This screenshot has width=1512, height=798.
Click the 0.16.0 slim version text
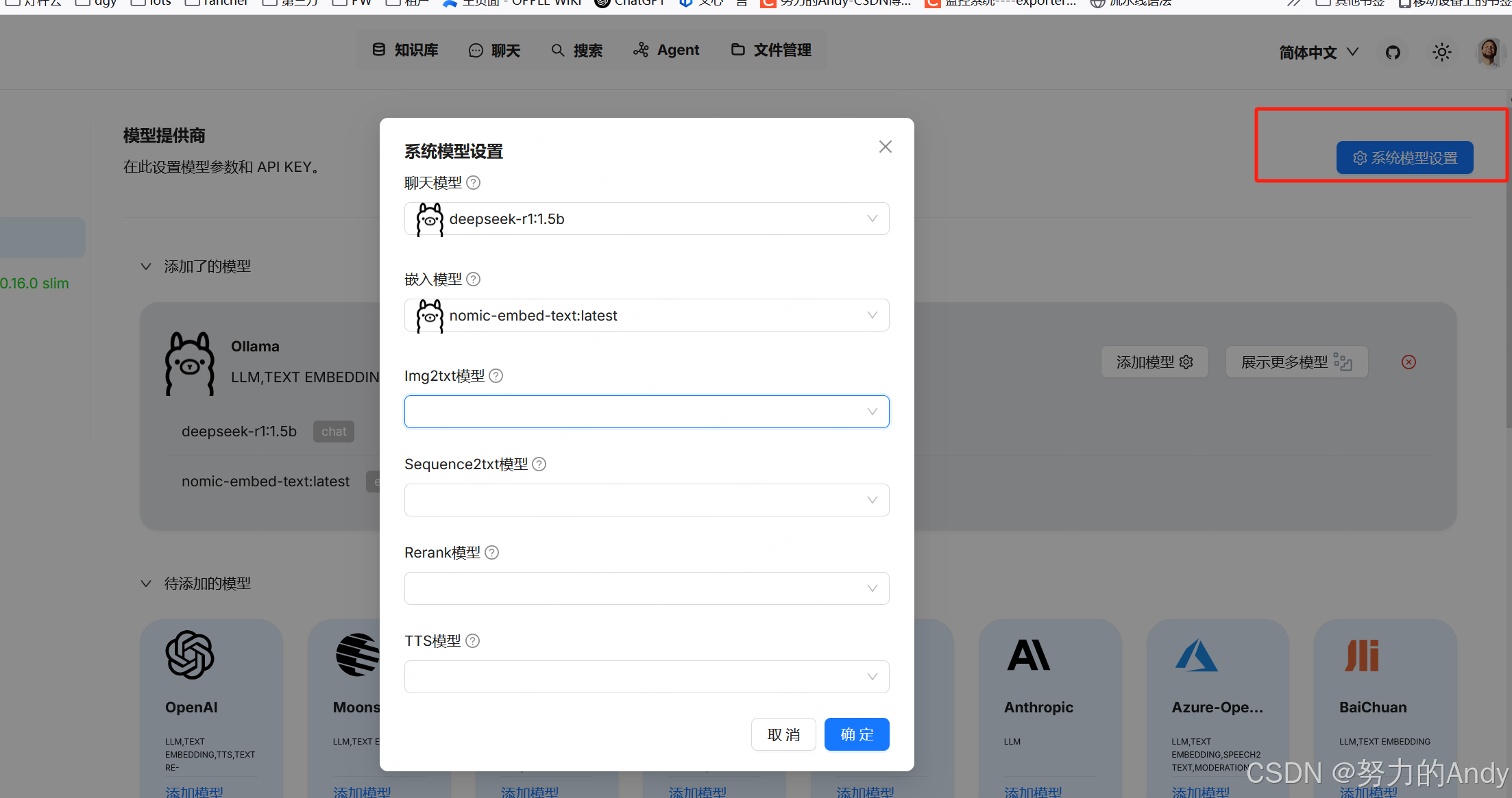click(x=34, y=283)
